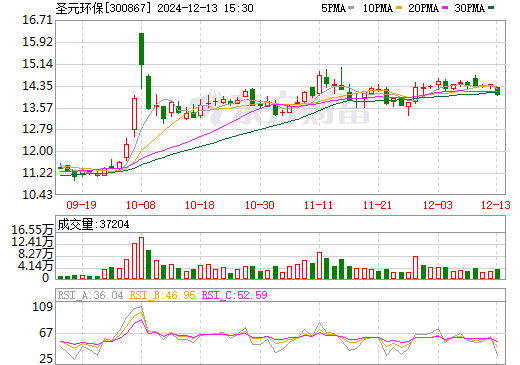Click the 12-13 date label
The height and width of the screenshot is (365, 520).
496,205
